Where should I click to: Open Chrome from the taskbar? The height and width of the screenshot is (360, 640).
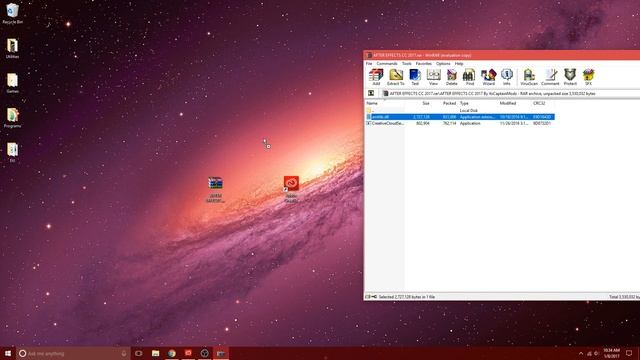[x=172, y=353]
